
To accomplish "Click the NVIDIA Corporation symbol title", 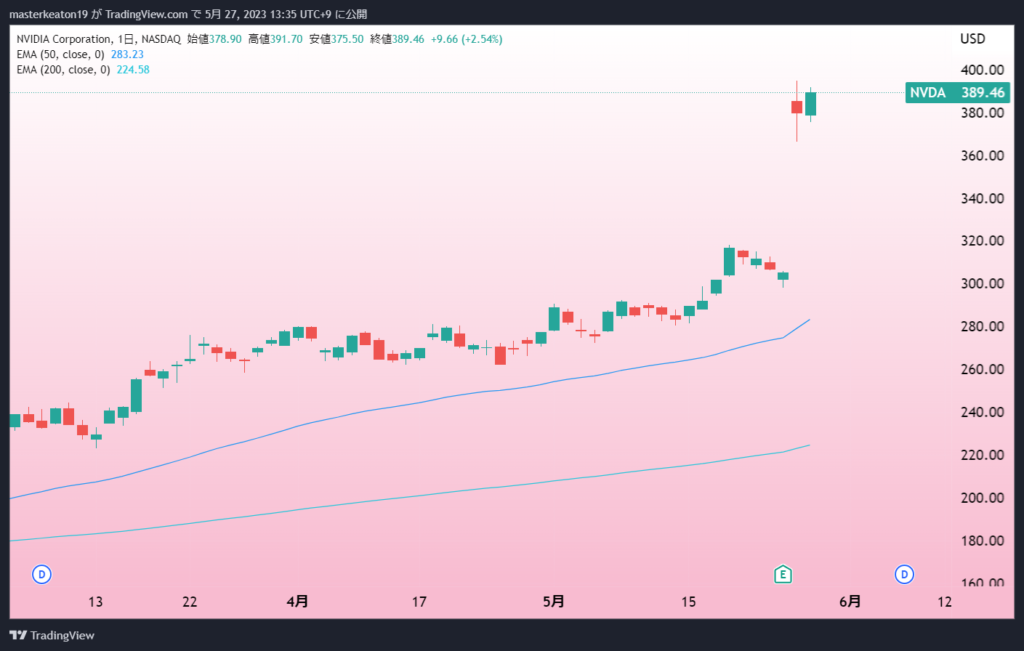I will [64, 39].
